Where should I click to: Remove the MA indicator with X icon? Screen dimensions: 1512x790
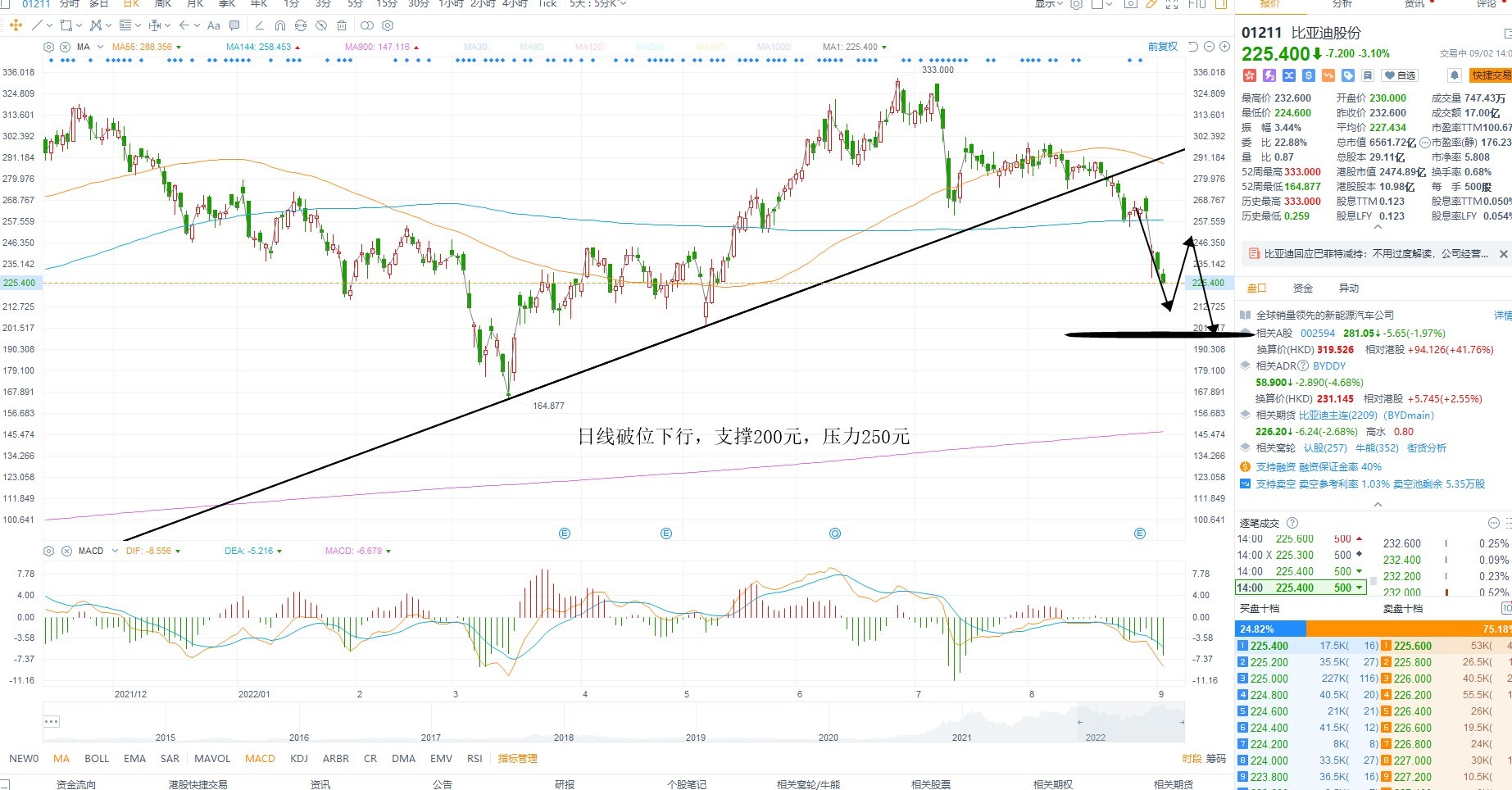point(66,47)
